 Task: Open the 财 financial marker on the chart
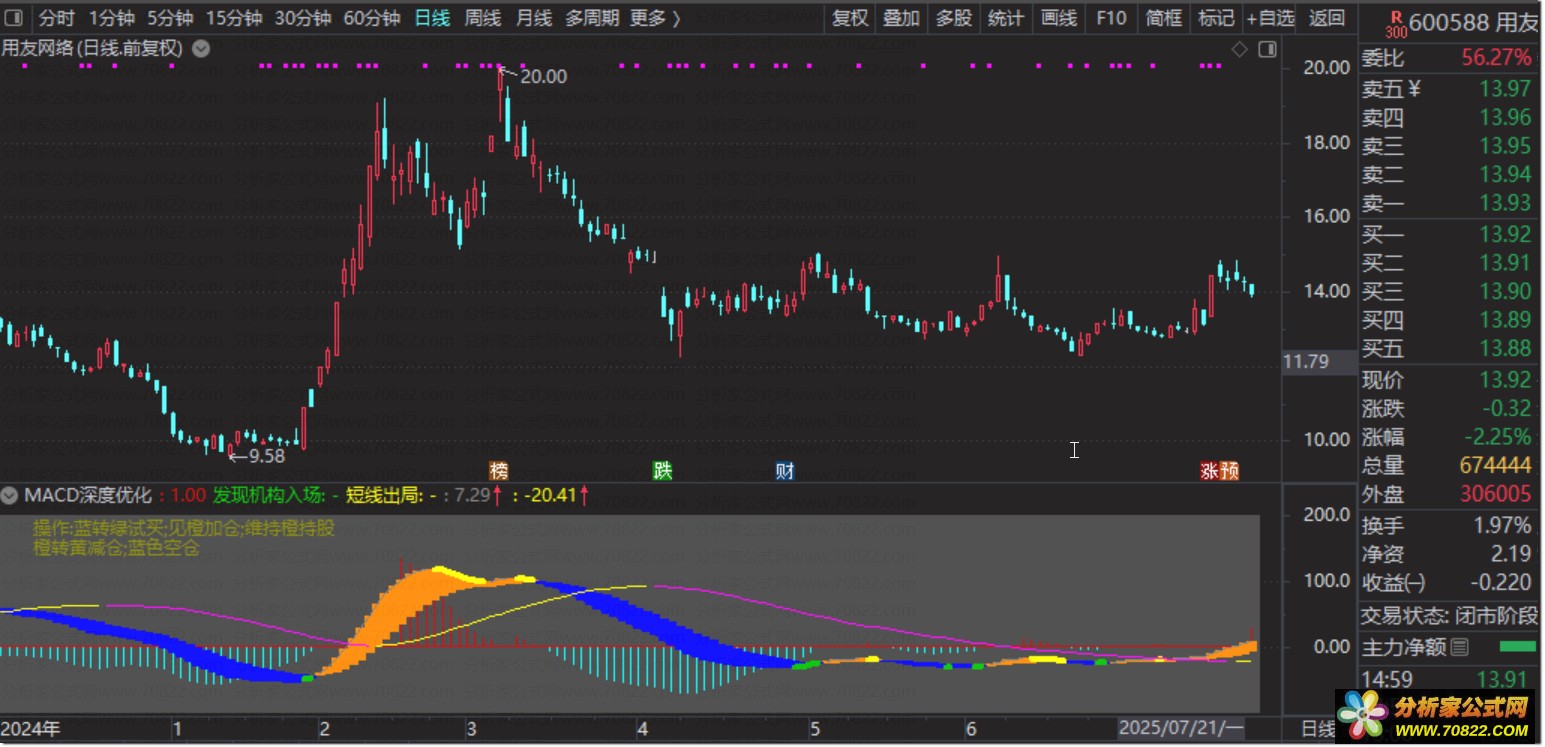click(x=785, y=470)
